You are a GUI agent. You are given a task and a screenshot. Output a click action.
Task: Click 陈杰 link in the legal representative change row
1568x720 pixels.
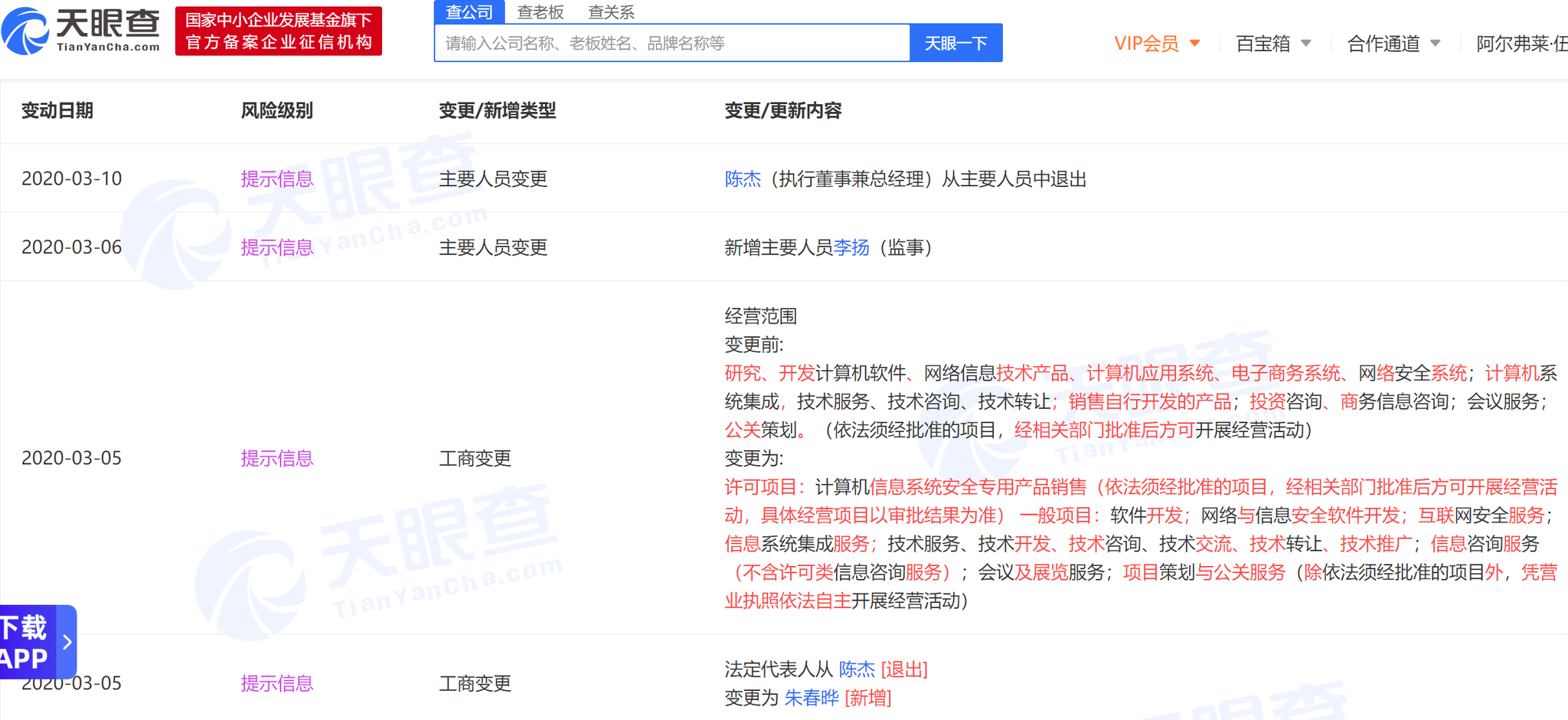pos(857,669)
